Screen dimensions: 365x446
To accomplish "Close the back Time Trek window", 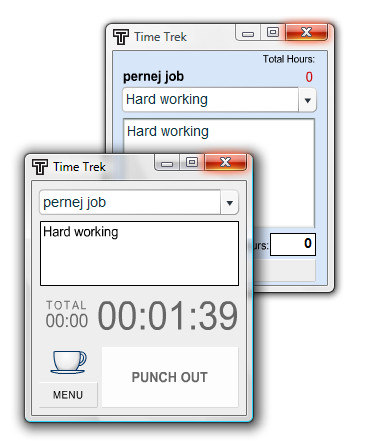I will click(x=306, y=32).
